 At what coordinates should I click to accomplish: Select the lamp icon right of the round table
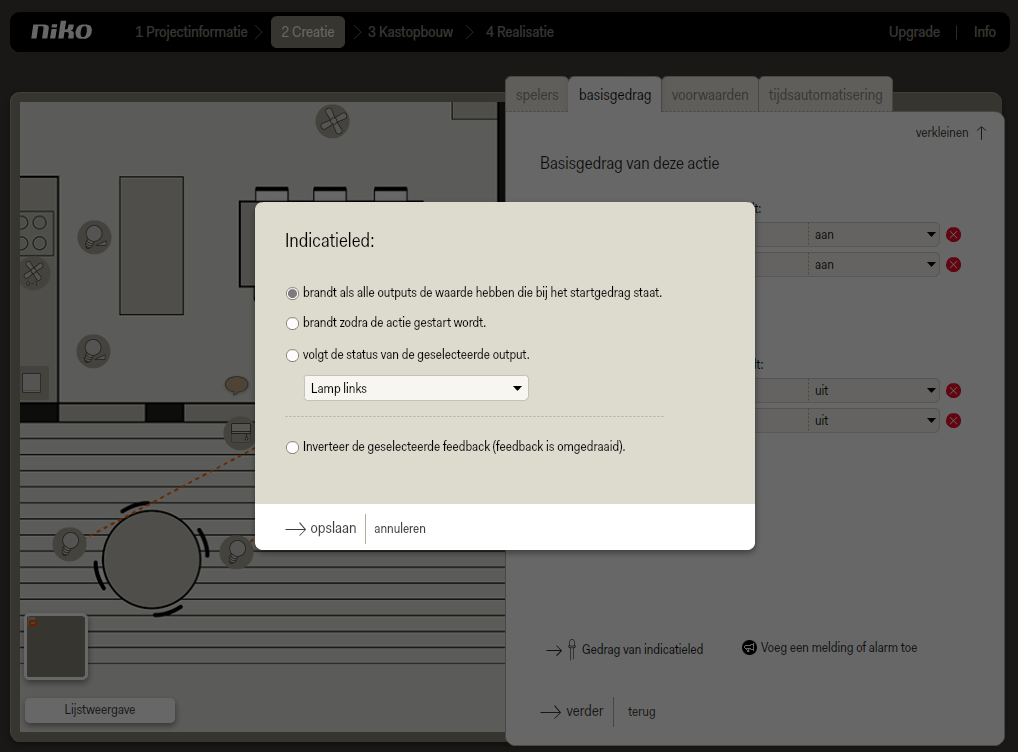click(x=236, y=551)
